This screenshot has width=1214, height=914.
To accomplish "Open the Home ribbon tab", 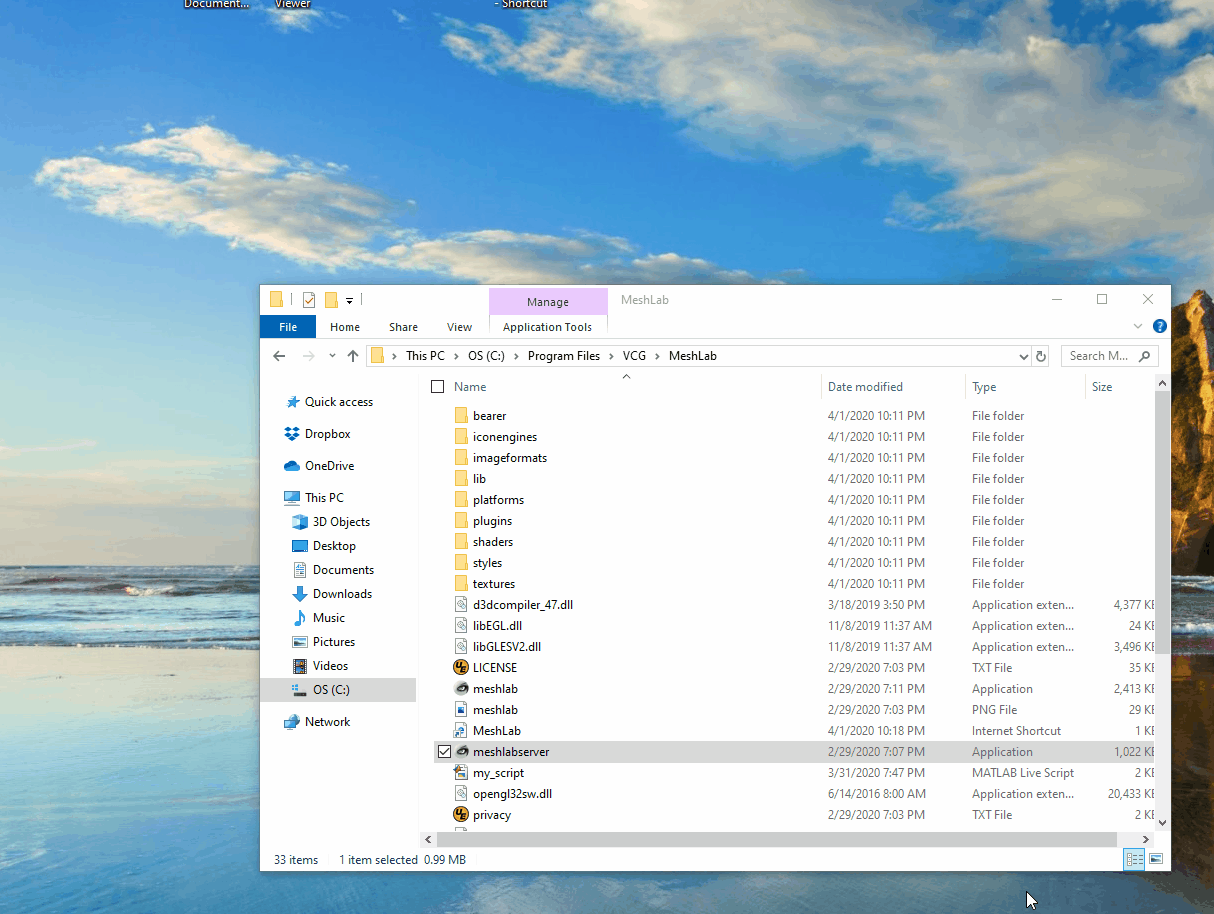I will pyautogui.click(x=345, y=327).
